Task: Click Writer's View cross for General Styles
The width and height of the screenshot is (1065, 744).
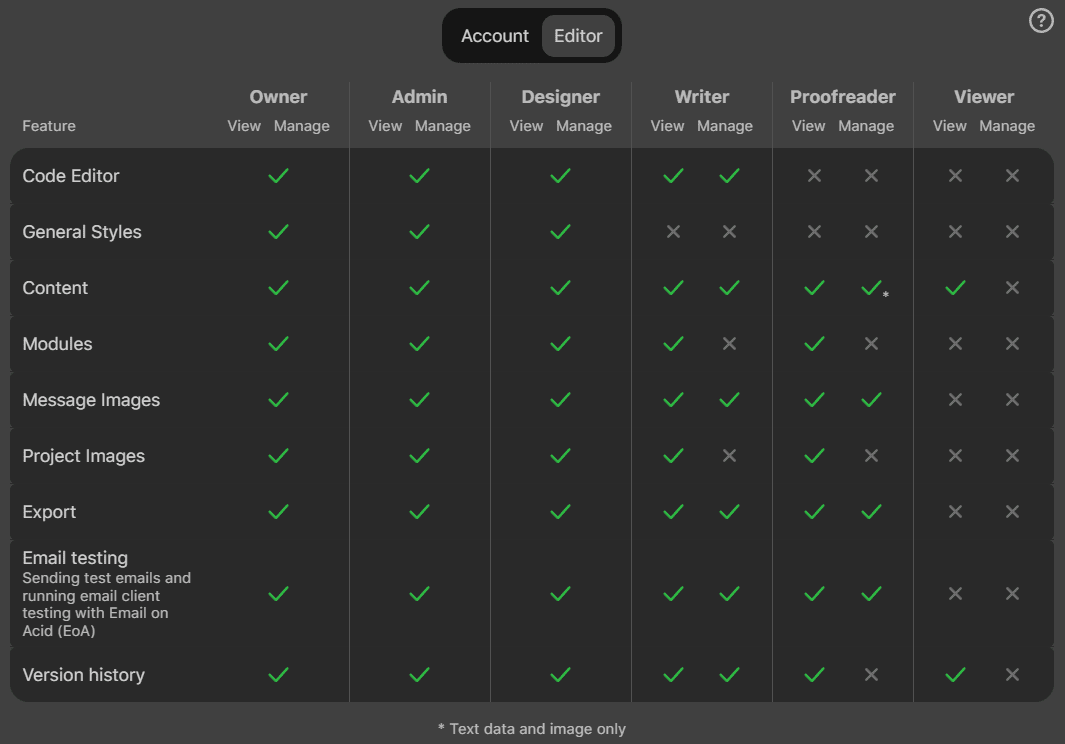Action: coord(673,232)
